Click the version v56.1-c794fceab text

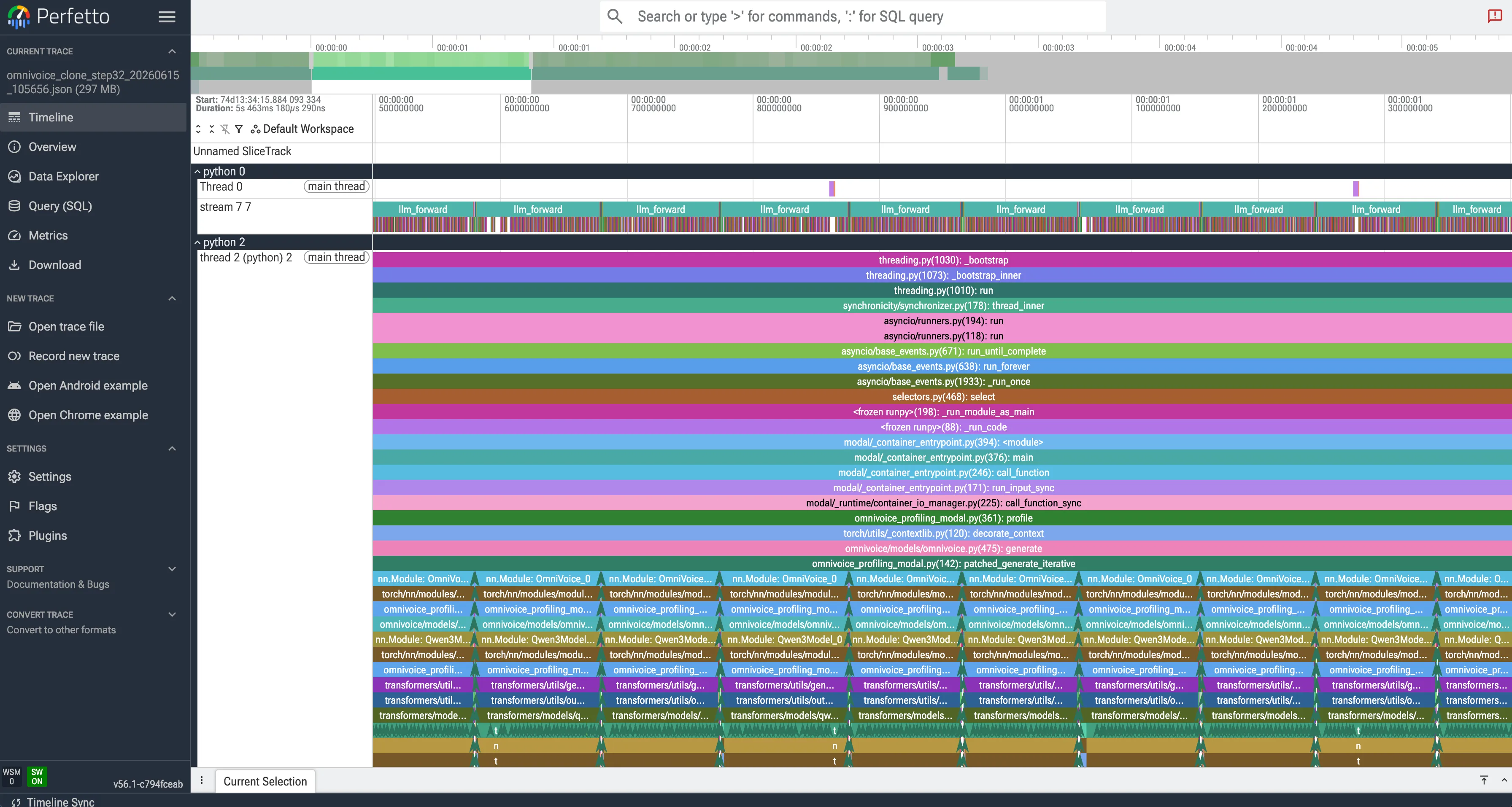(x=148, y=783)
